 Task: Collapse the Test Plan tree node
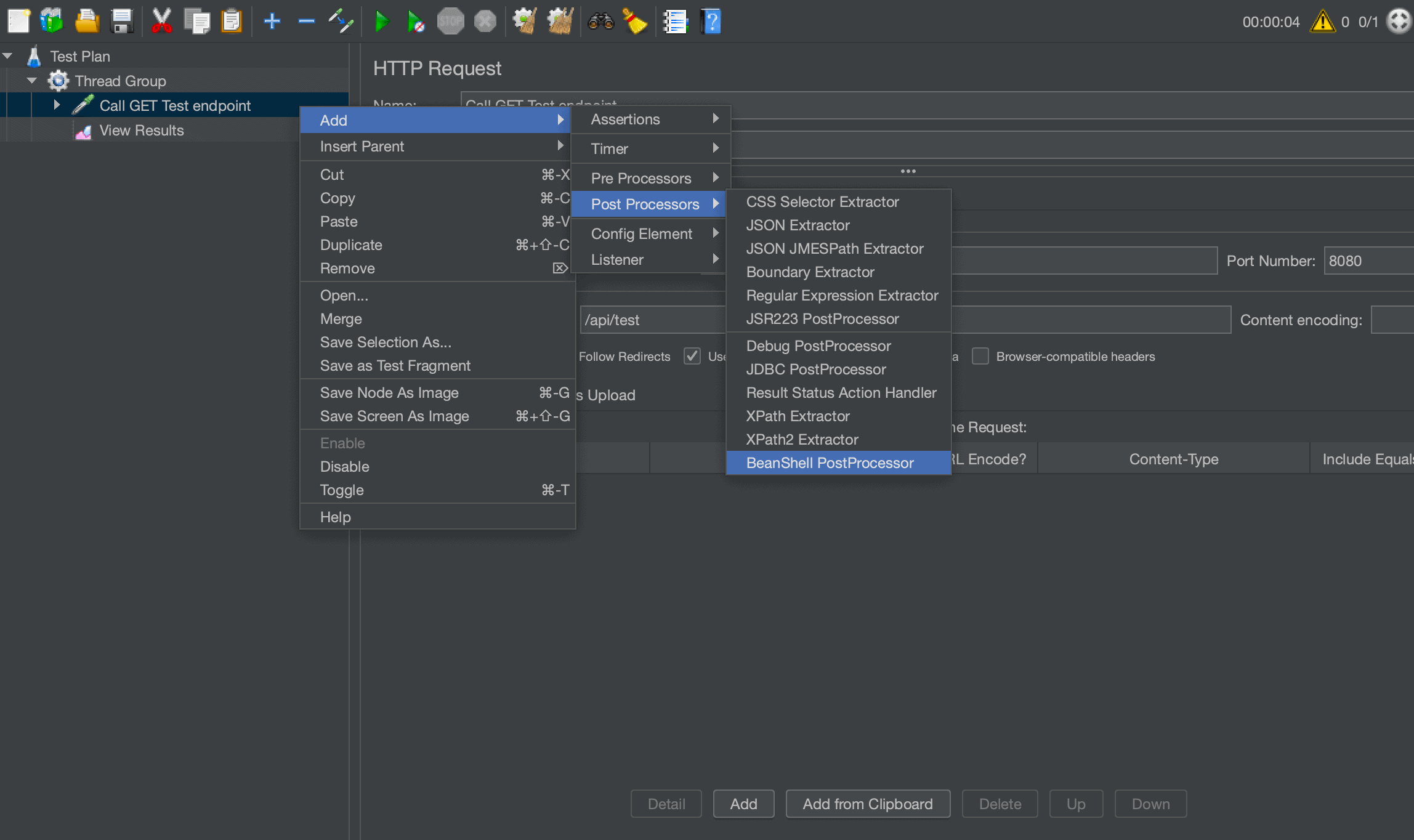tap(7, 56)
